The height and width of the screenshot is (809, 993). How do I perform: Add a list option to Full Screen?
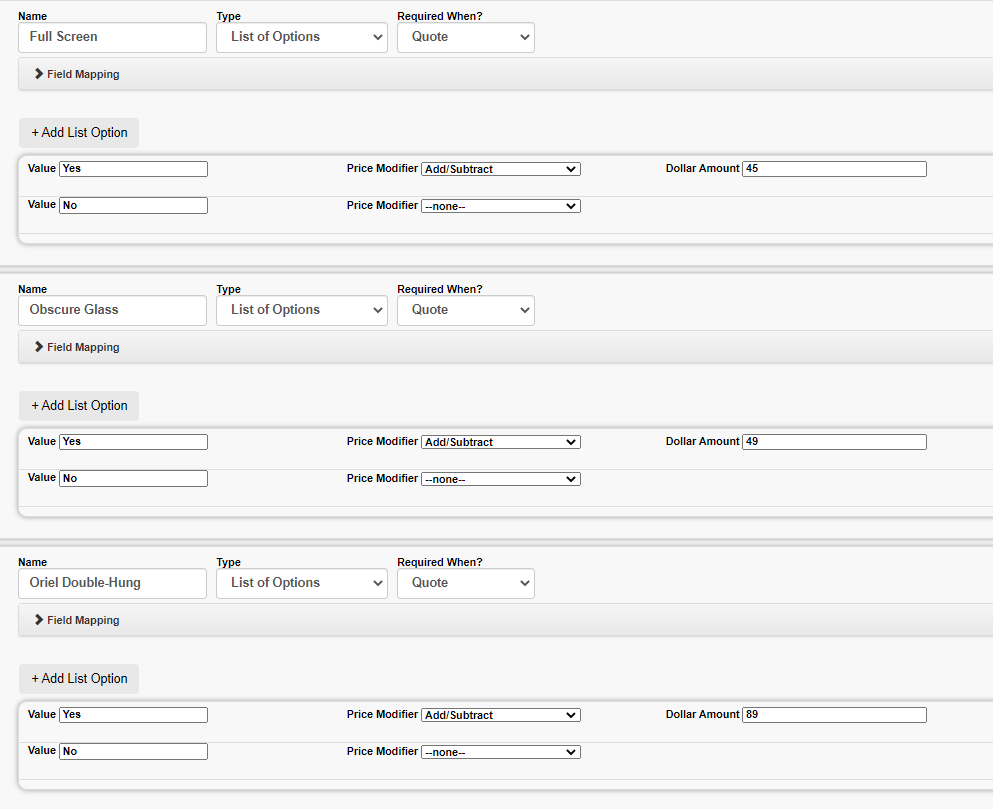(79, 133)
